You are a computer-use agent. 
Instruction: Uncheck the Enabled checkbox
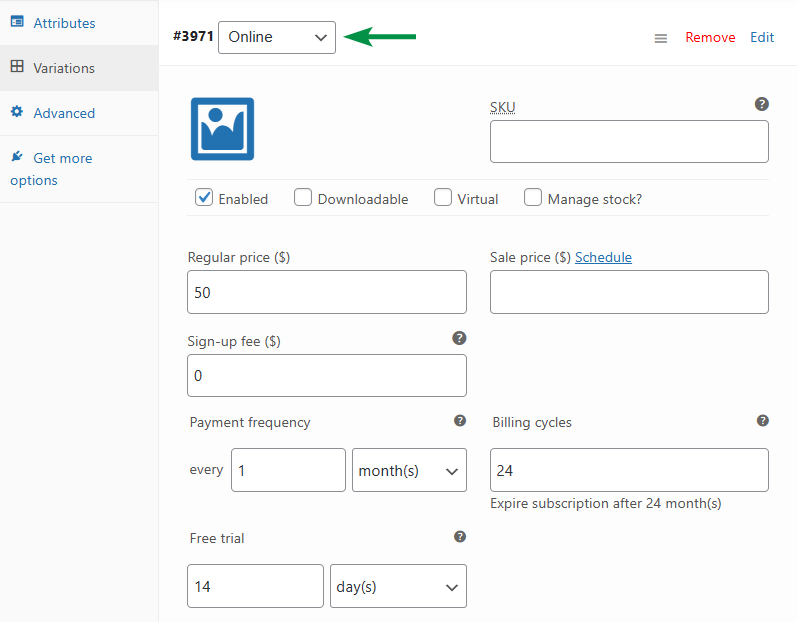(204, 198)
